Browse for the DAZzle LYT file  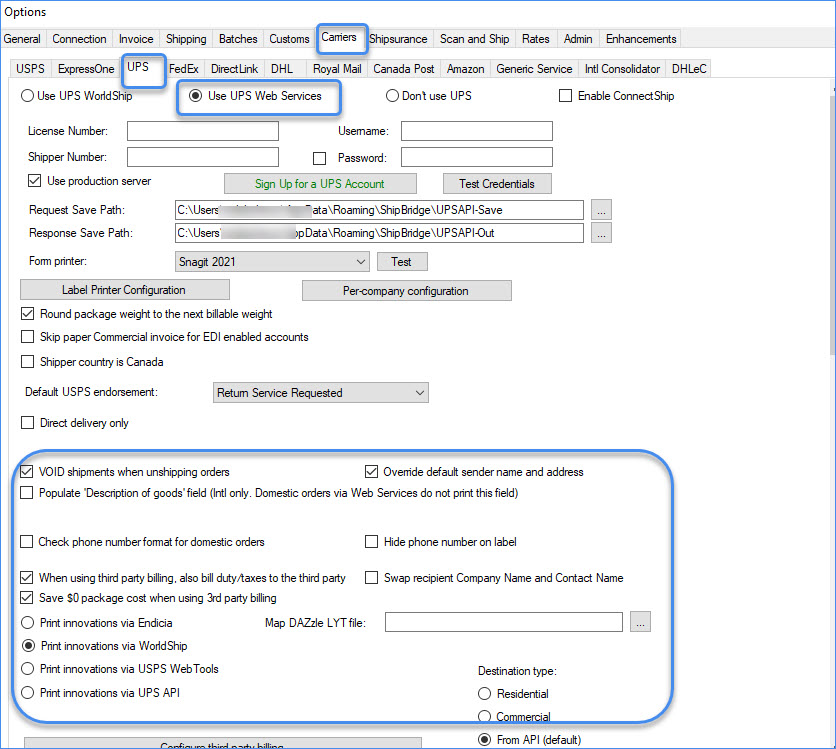point(640,622)
